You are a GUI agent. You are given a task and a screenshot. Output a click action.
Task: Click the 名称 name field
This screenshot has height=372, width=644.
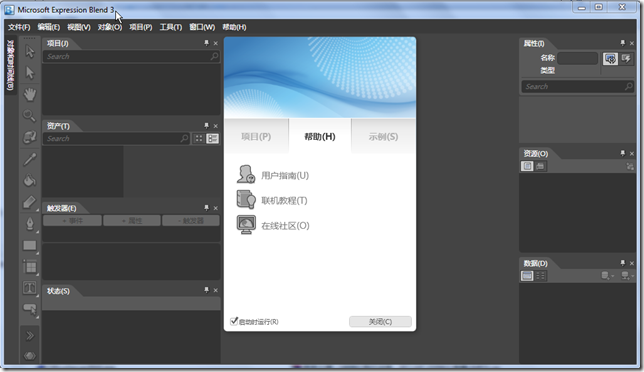click(x=577, y=58)
